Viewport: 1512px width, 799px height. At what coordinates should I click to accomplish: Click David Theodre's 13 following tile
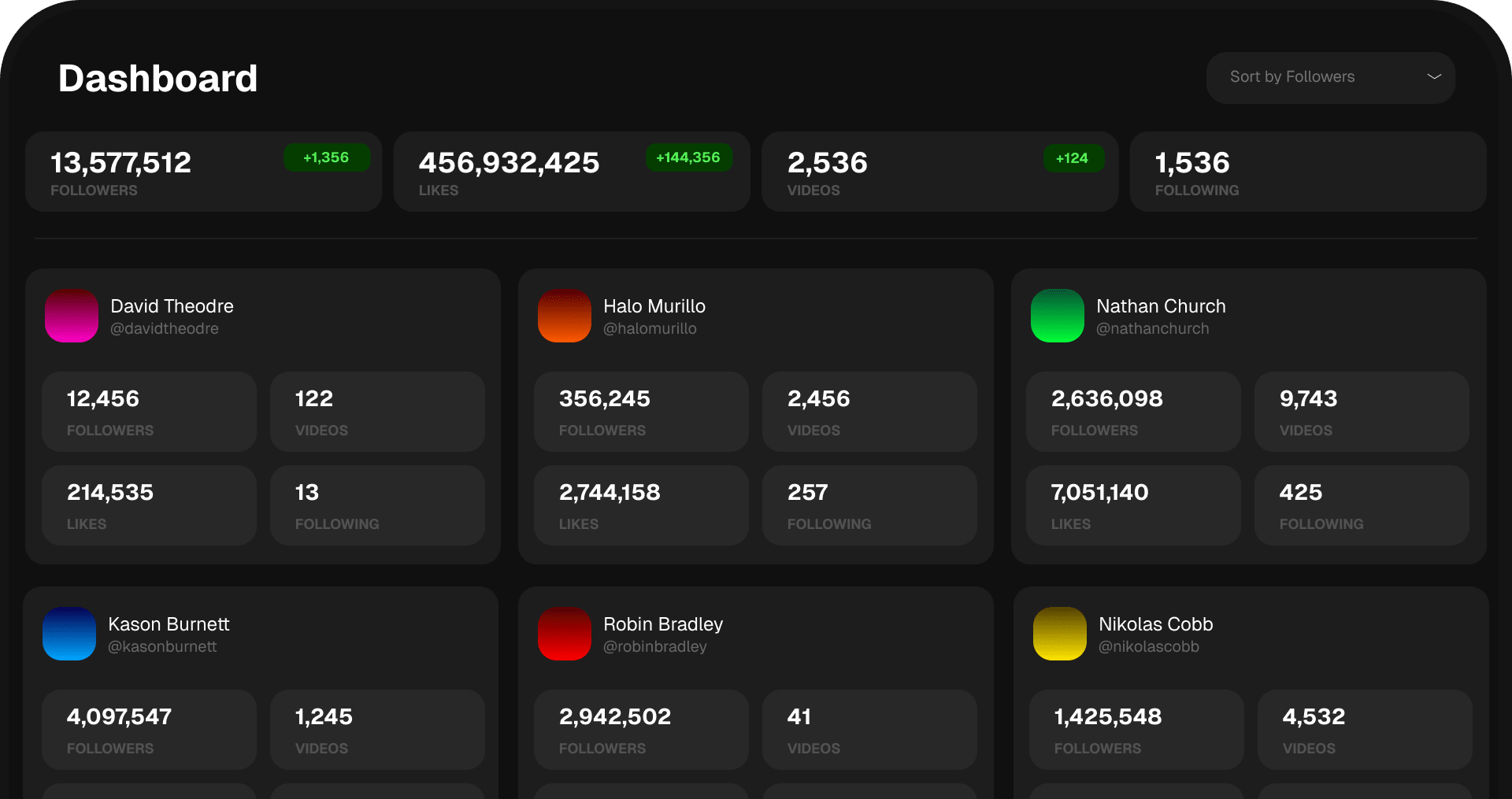coord(377,505)
